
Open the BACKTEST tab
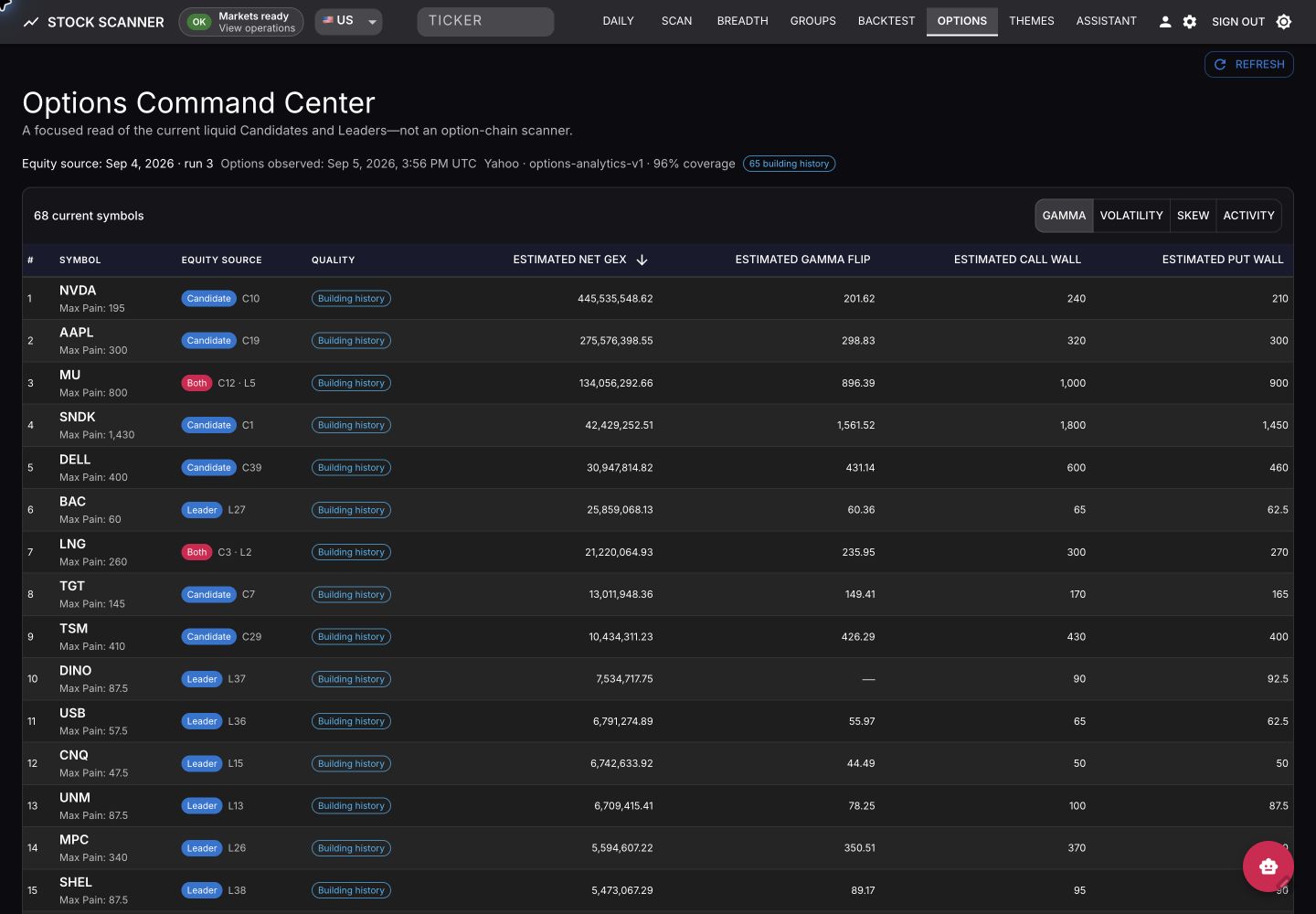pyautogui.click(x=886, y=21)
